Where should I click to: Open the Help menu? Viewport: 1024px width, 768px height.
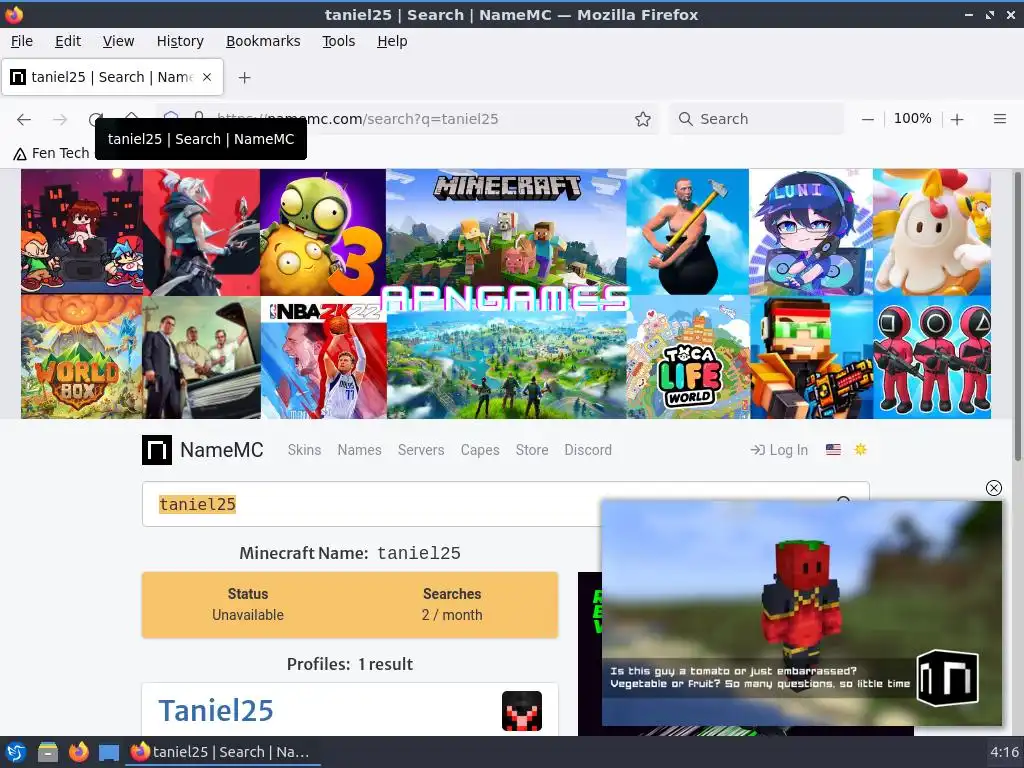pos(392,41)
